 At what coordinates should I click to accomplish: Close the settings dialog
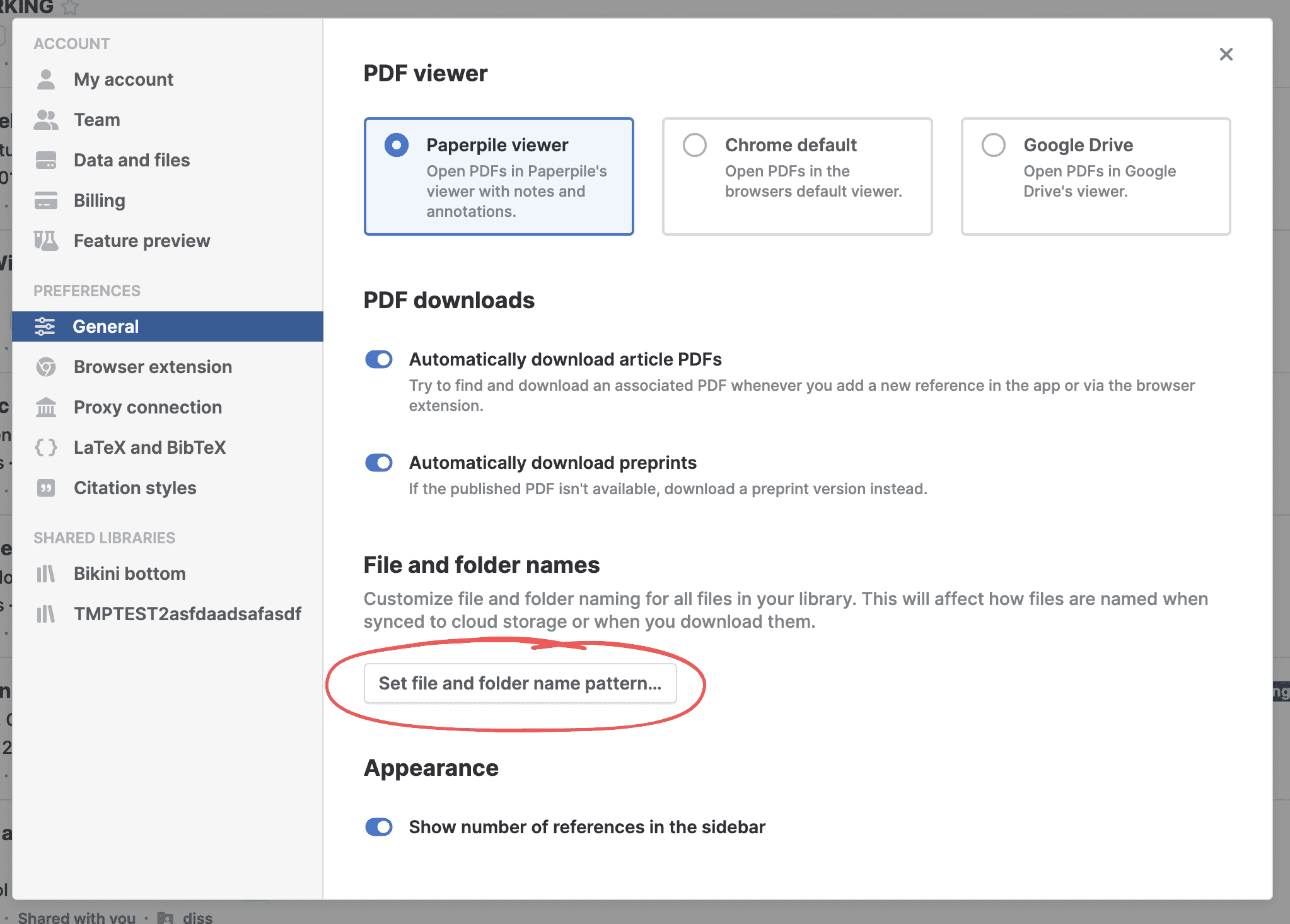[1226, 54]
